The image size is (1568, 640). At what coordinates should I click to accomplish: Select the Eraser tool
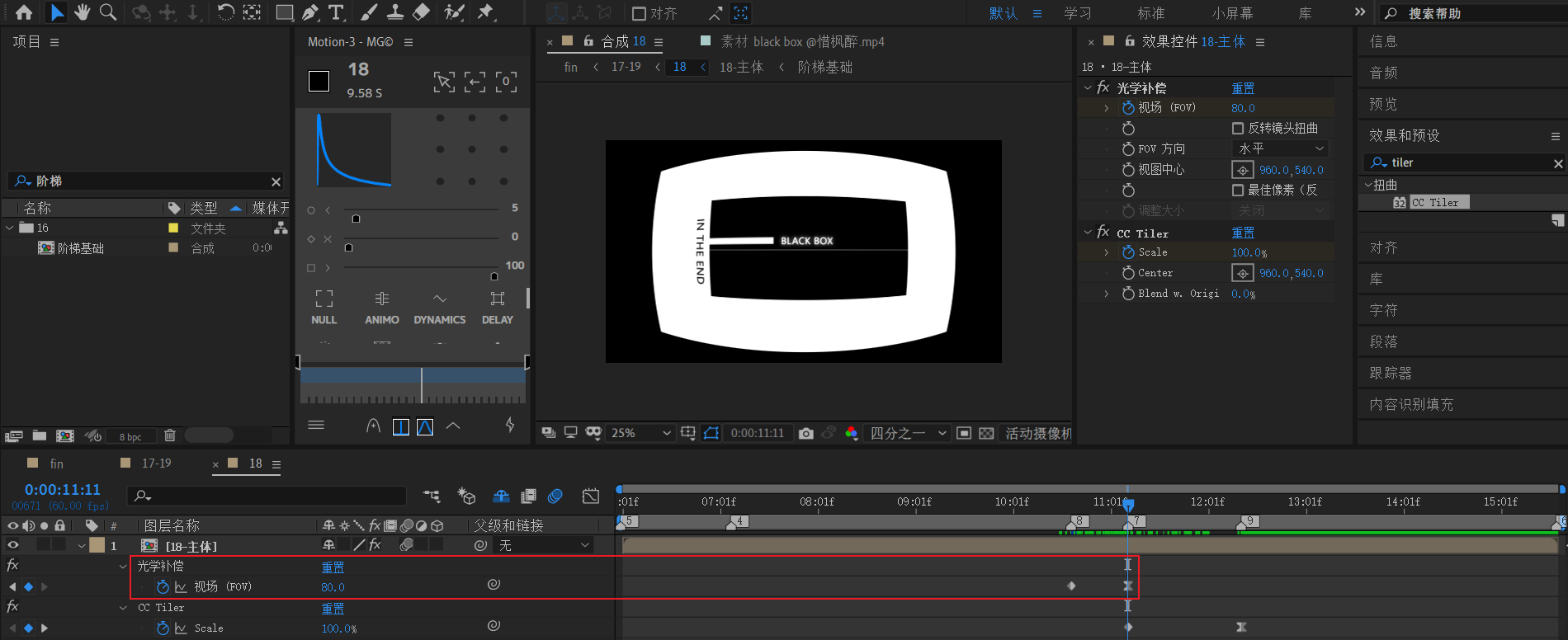421,12
